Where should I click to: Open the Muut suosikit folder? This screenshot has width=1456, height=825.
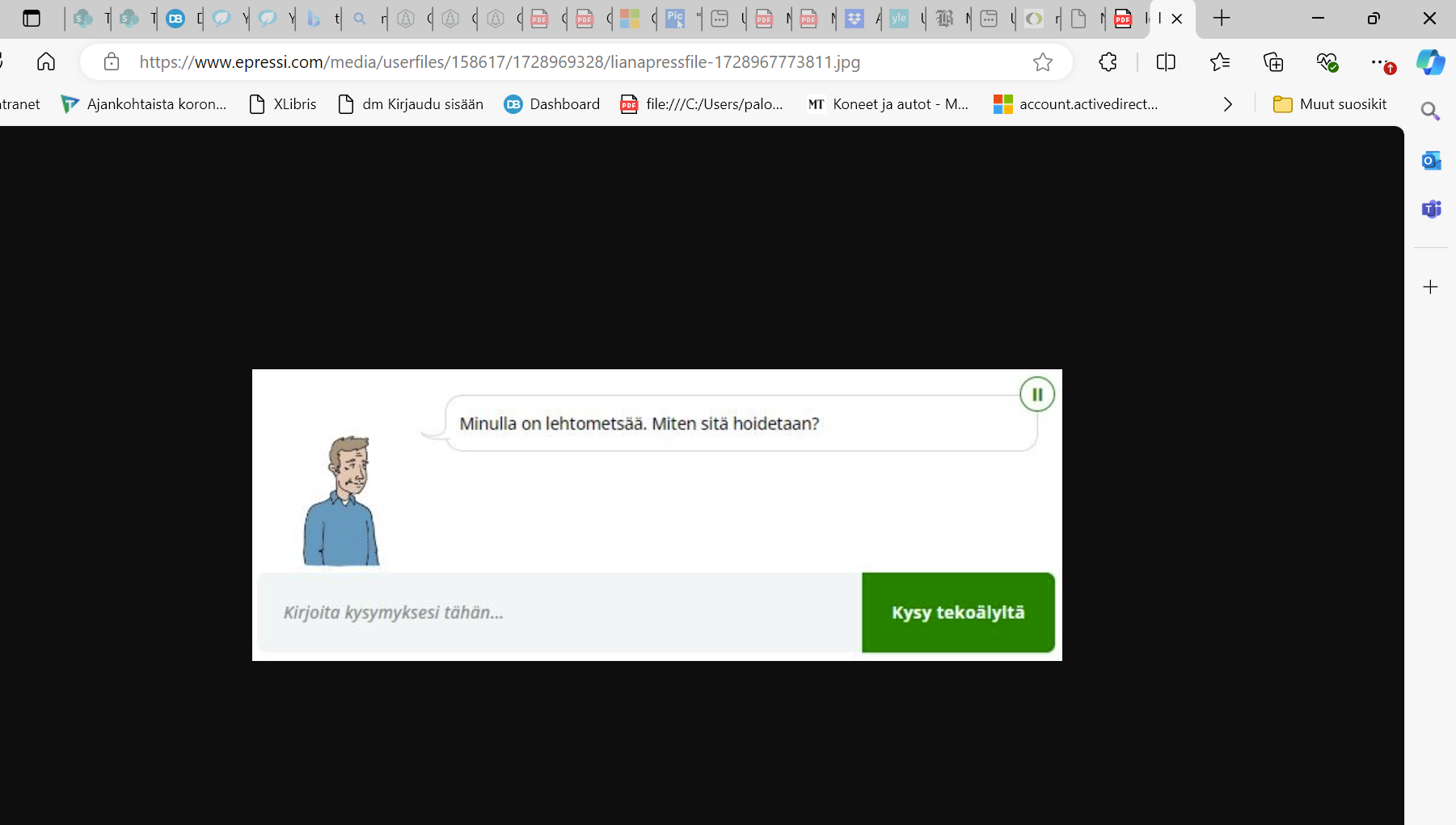pos(1331,103)
